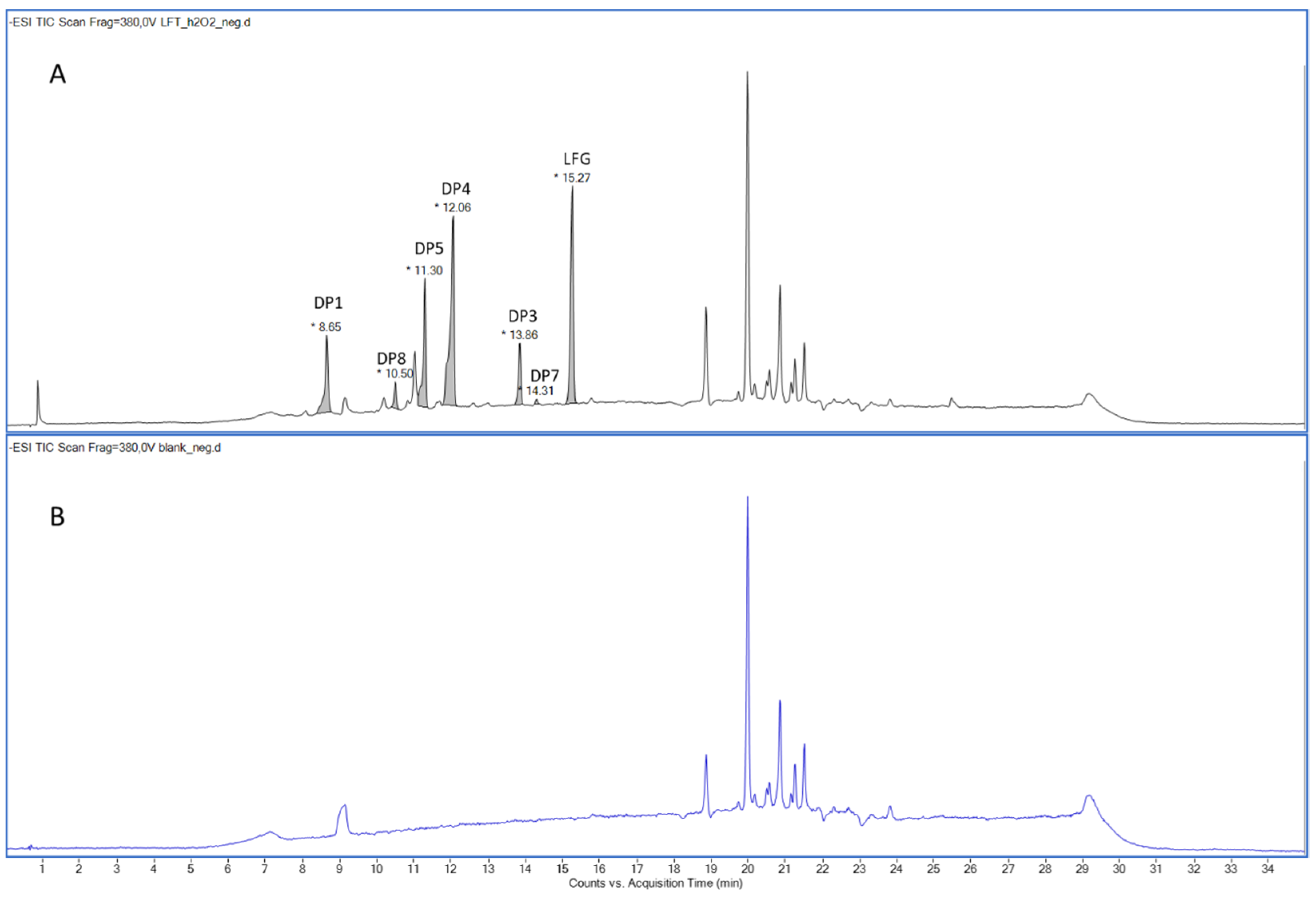Click the panel A letter label
This screenshot has width=1316, height=899.
pos(58,74)
